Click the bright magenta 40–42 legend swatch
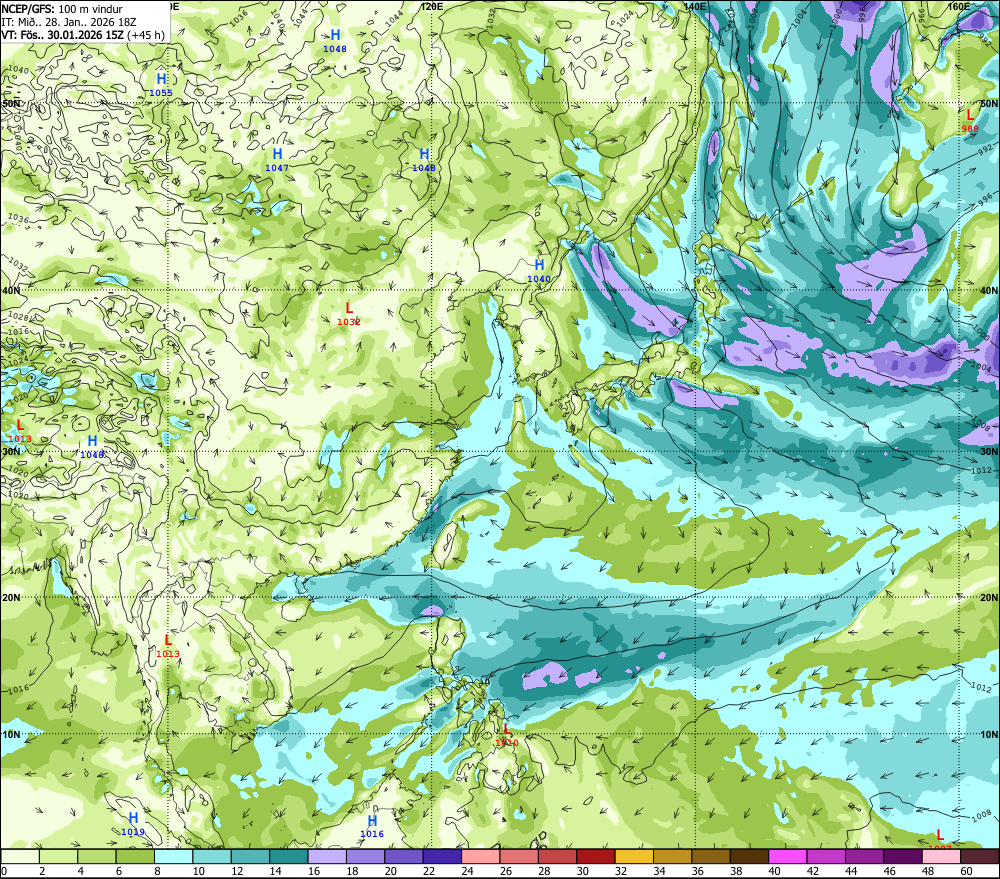 coord(788,856)
